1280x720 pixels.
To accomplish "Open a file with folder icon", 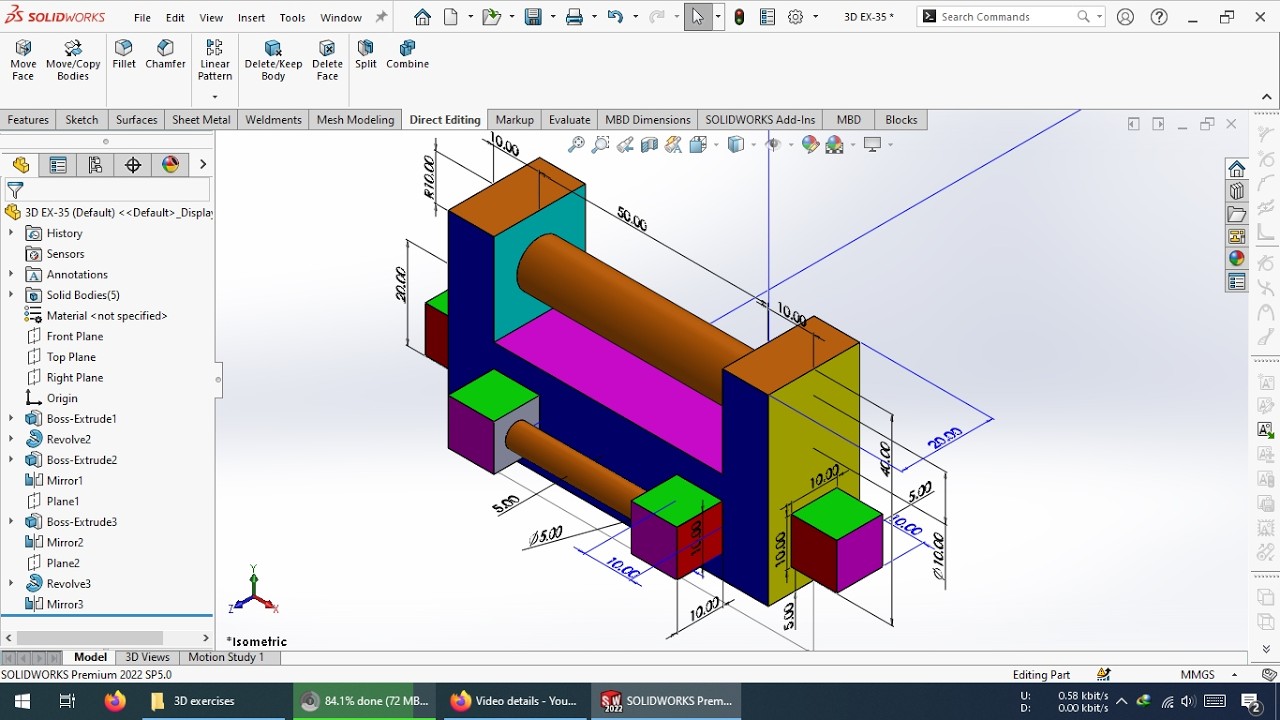I will [490, 17].
